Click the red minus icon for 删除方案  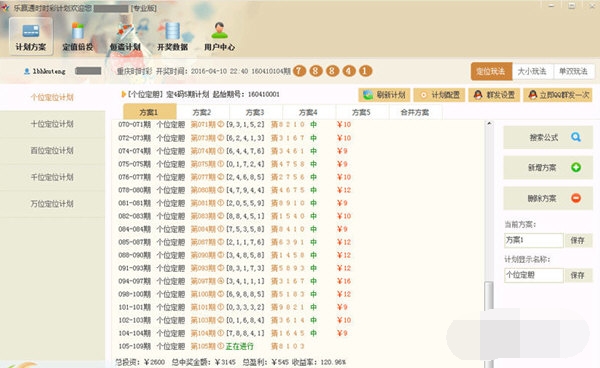pyautogui.click(x=576, y=198)
